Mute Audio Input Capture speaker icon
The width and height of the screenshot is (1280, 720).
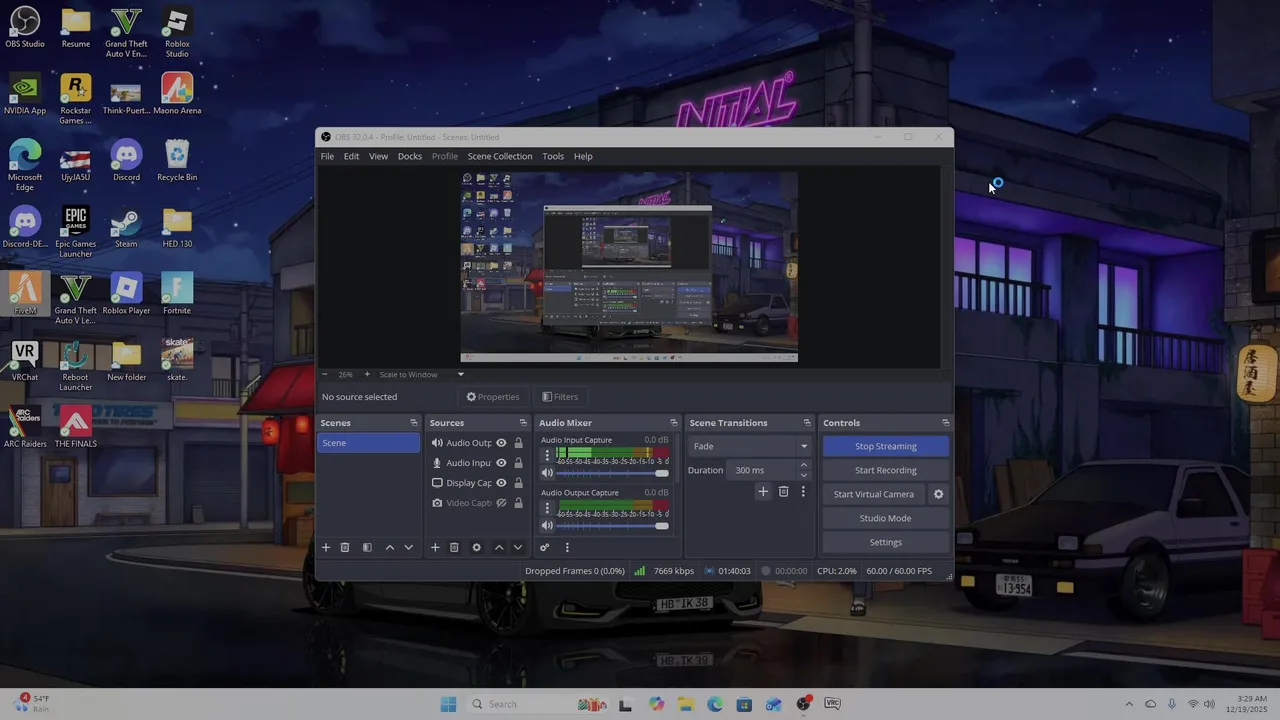[x=547, y=473]
